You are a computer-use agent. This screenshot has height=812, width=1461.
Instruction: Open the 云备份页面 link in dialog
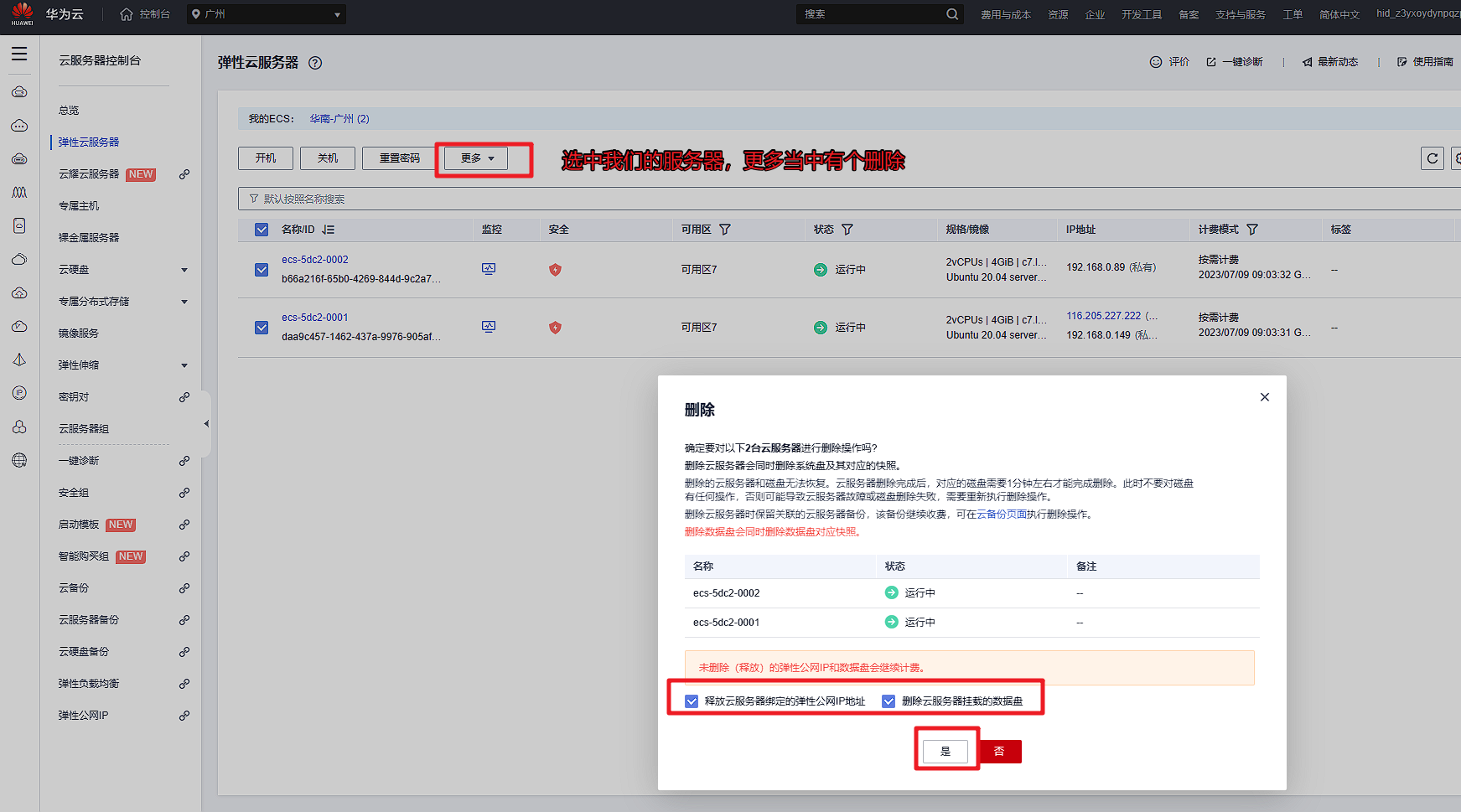[1002, 515]
